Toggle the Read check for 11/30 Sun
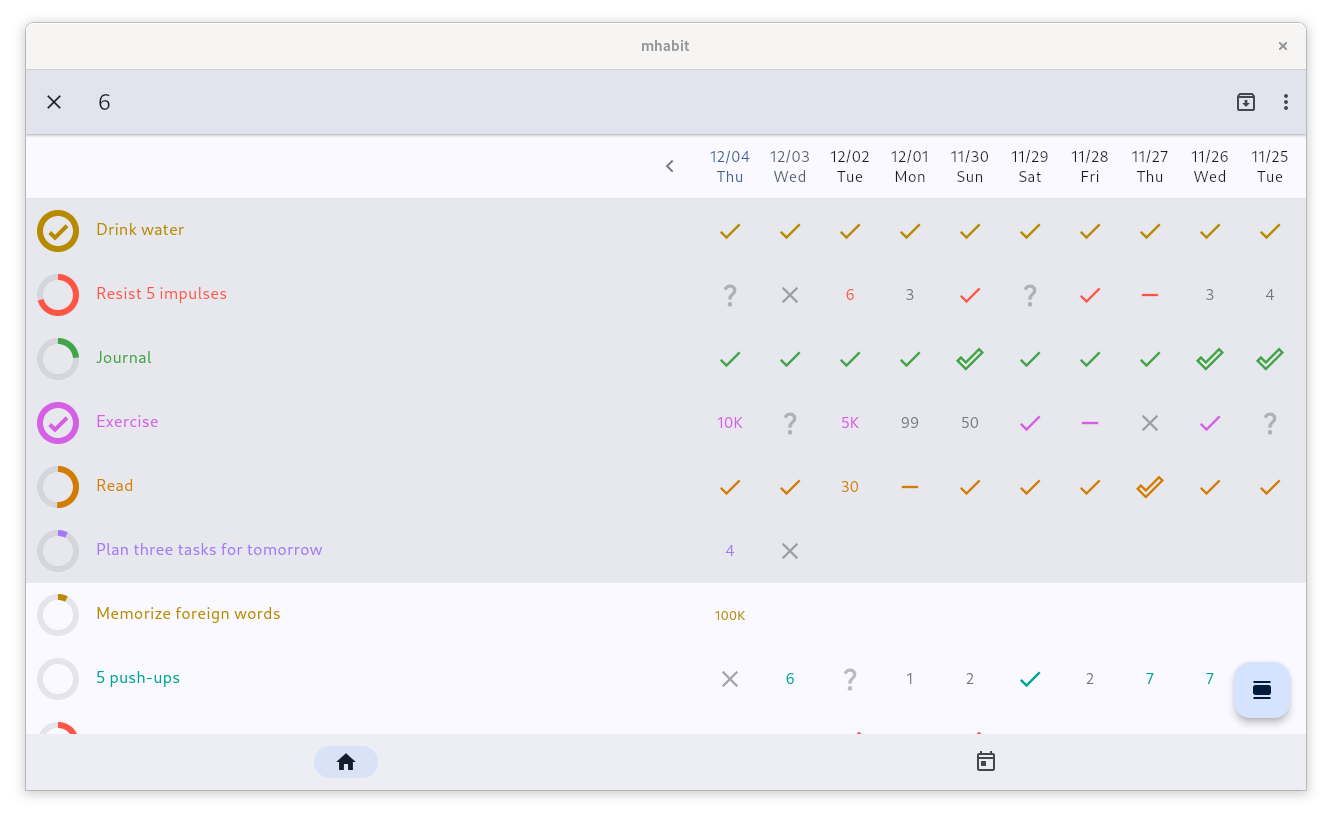 [x=970, y=487]
